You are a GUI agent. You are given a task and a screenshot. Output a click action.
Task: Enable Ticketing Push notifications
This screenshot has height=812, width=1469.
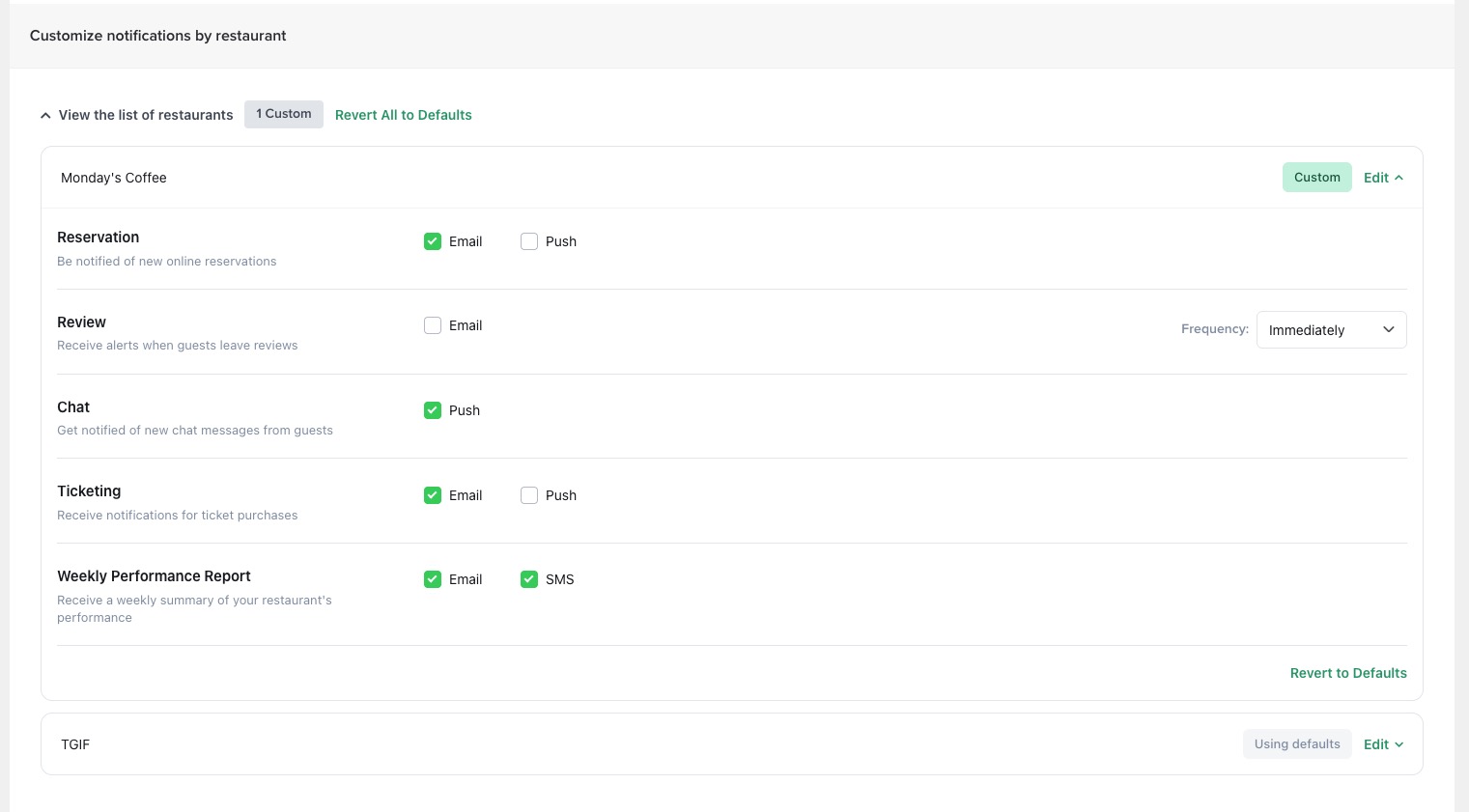click(529, 495)
